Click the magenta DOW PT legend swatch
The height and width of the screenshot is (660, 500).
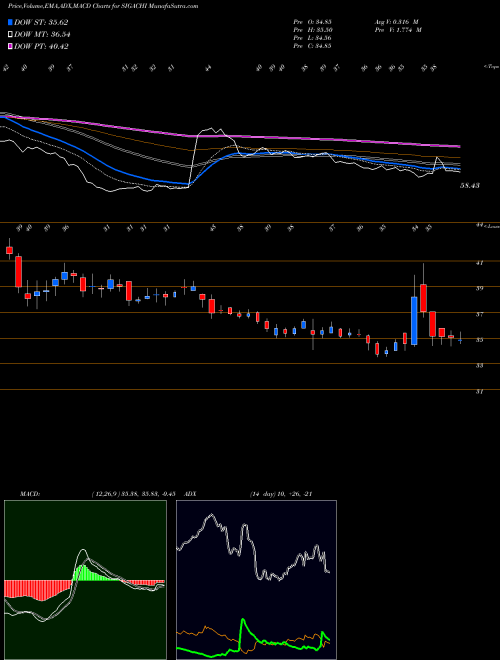point(10,46)
